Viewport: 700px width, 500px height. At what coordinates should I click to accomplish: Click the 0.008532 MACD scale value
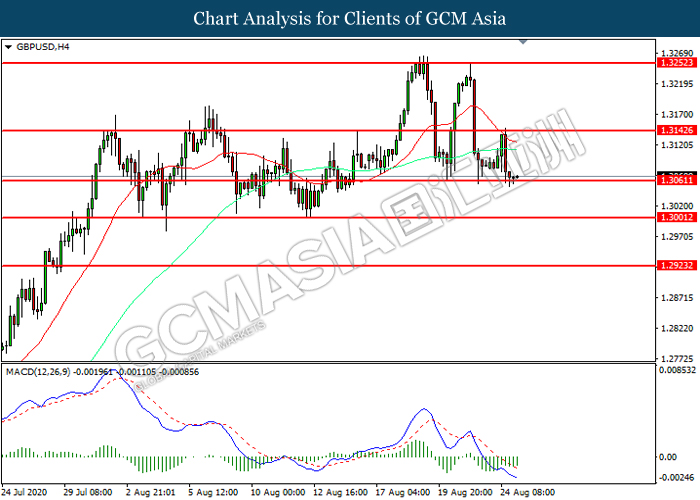(677, 370)
